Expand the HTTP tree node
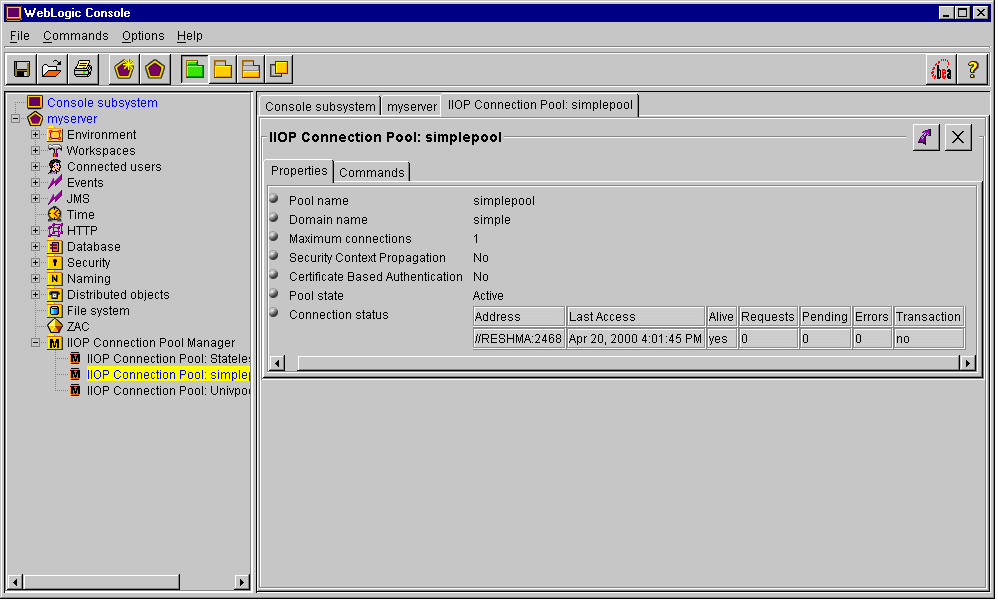998x602 pixels. tap(36, 230)
